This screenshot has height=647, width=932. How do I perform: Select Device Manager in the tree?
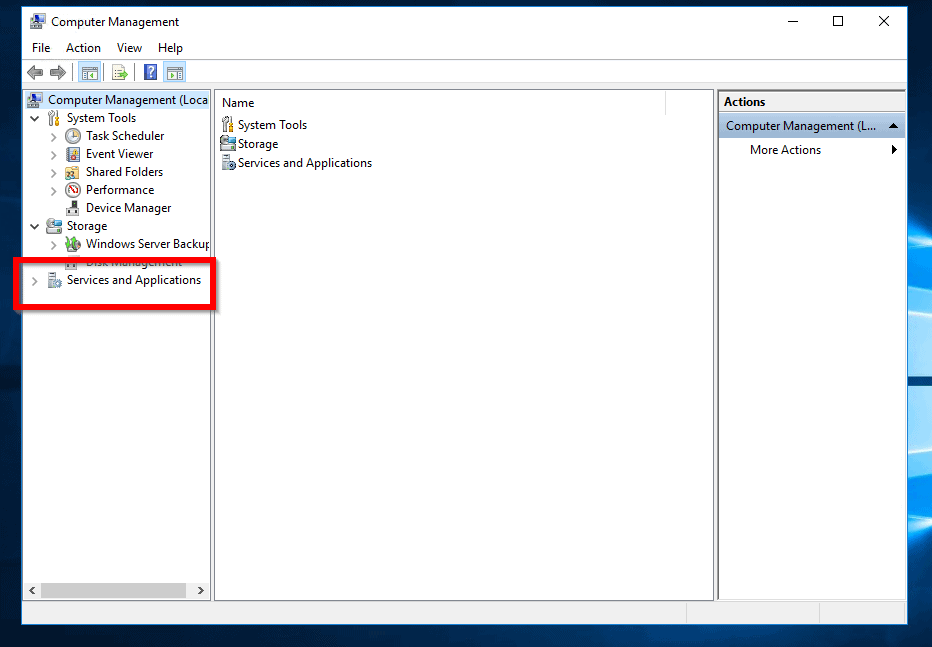point(128,208)
